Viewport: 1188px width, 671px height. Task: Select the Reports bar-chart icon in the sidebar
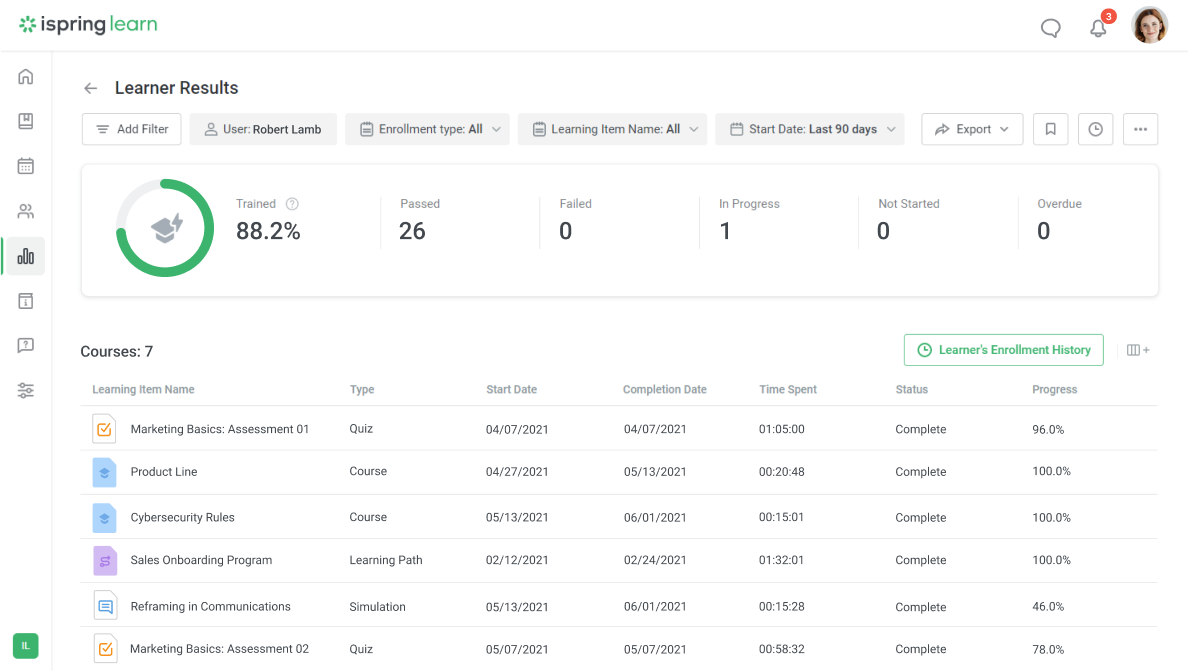(25, 256)
